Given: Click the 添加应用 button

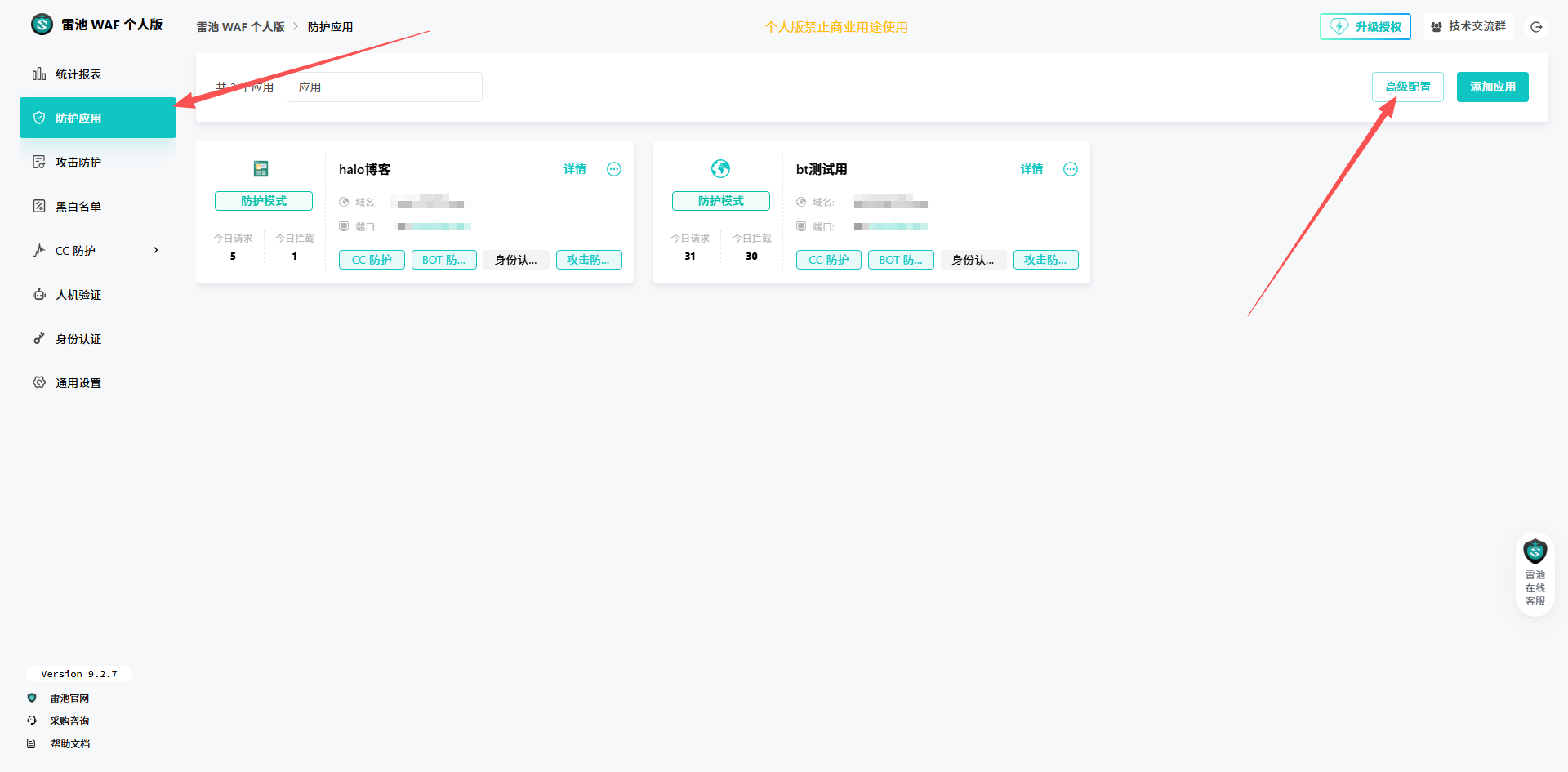Looking at the screenshot, I should (1492, 87).
